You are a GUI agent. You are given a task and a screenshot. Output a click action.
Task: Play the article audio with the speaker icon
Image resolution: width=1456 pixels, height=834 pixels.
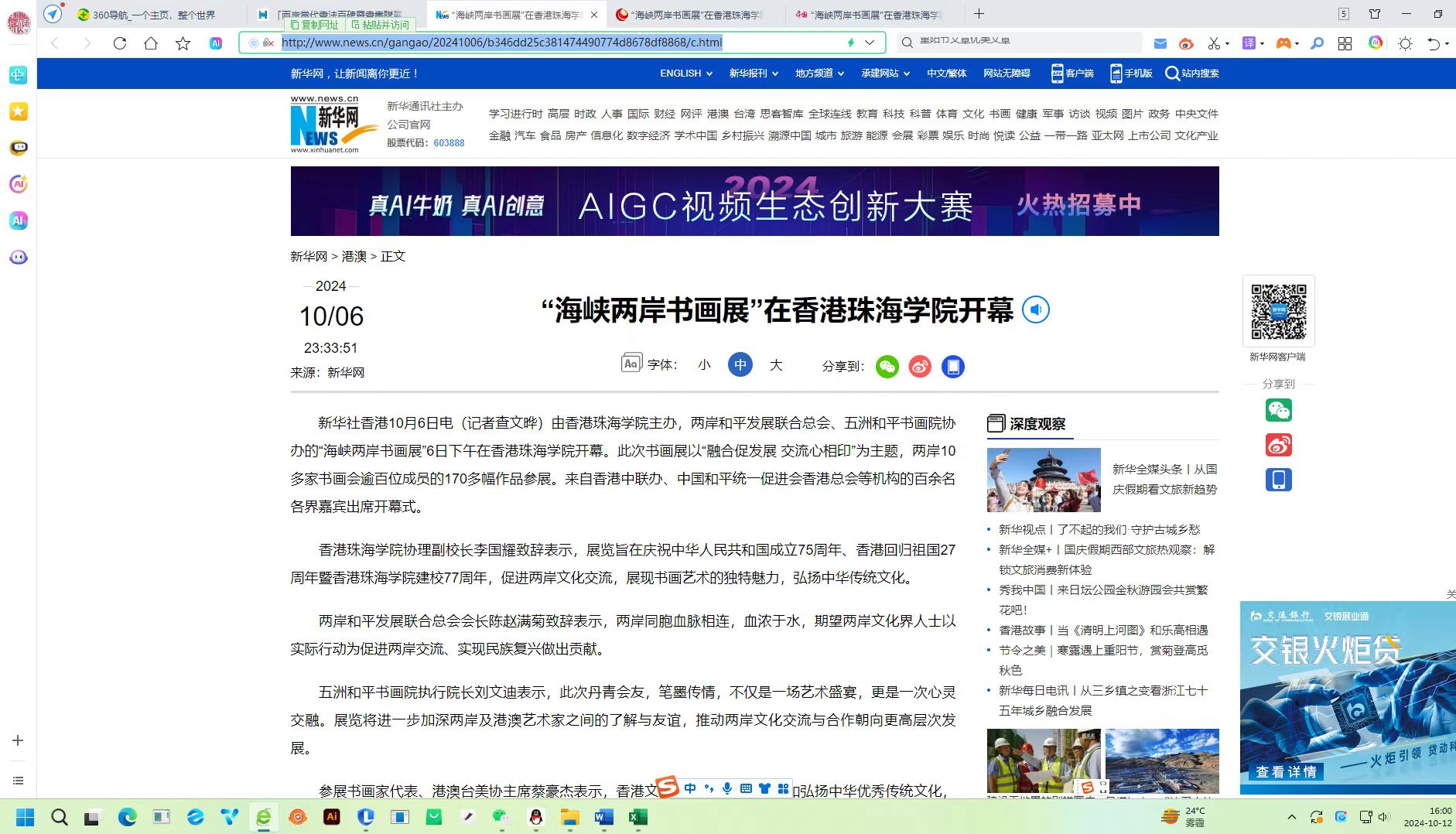[1036, 310]
